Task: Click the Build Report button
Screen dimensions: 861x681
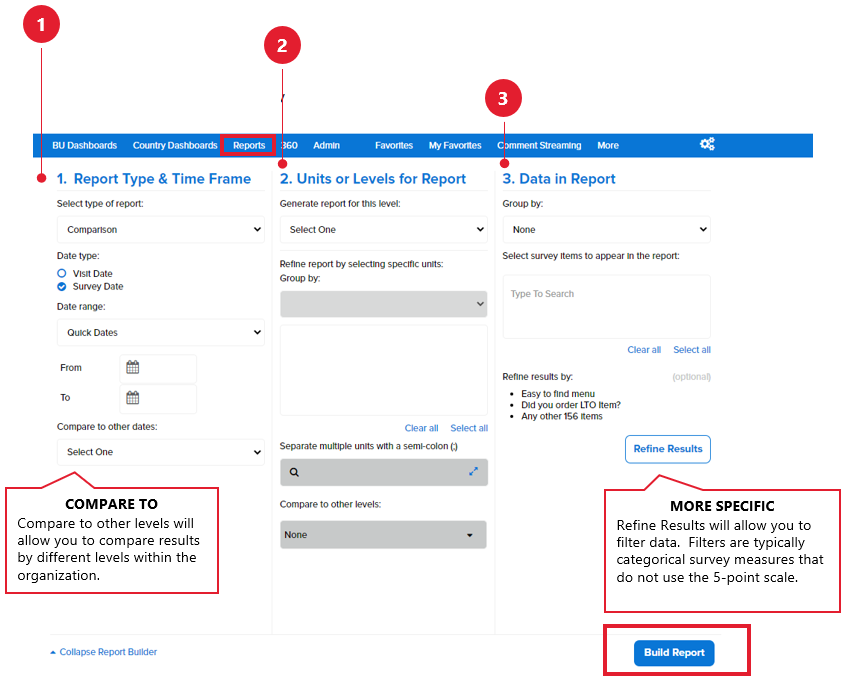Action: 674,653
